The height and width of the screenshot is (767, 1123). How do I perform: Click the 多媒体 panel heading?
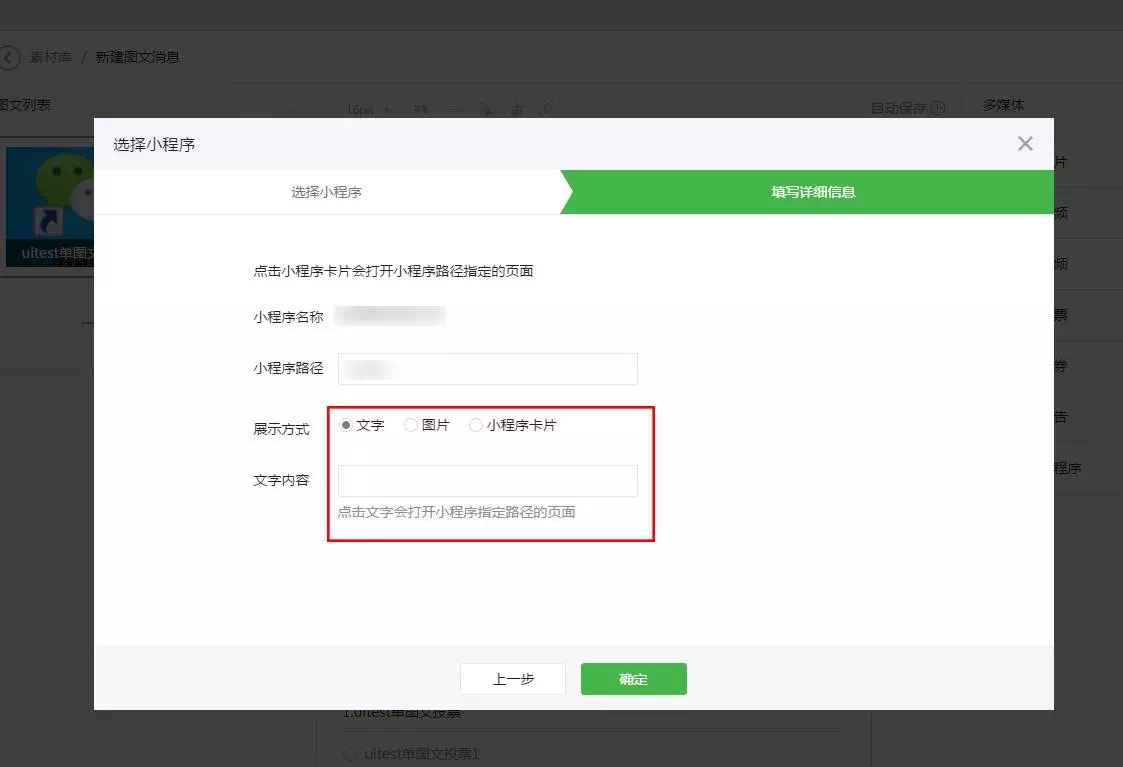point(1003,105)
